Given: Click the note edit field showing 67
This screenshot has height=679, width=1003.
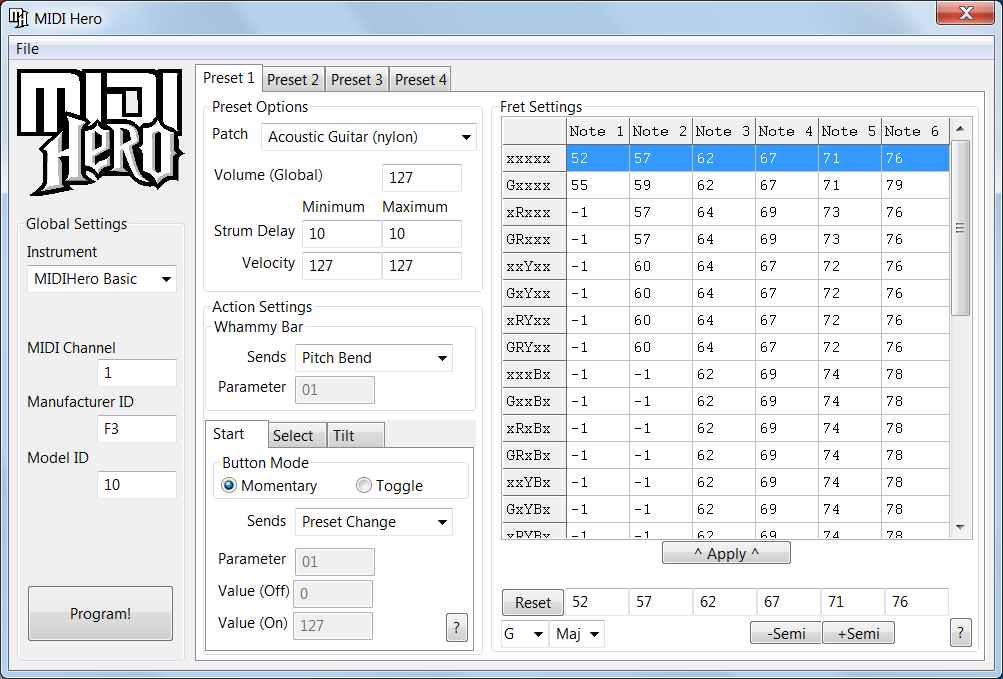Looking at the screenshot, I should tap(789, 602).
